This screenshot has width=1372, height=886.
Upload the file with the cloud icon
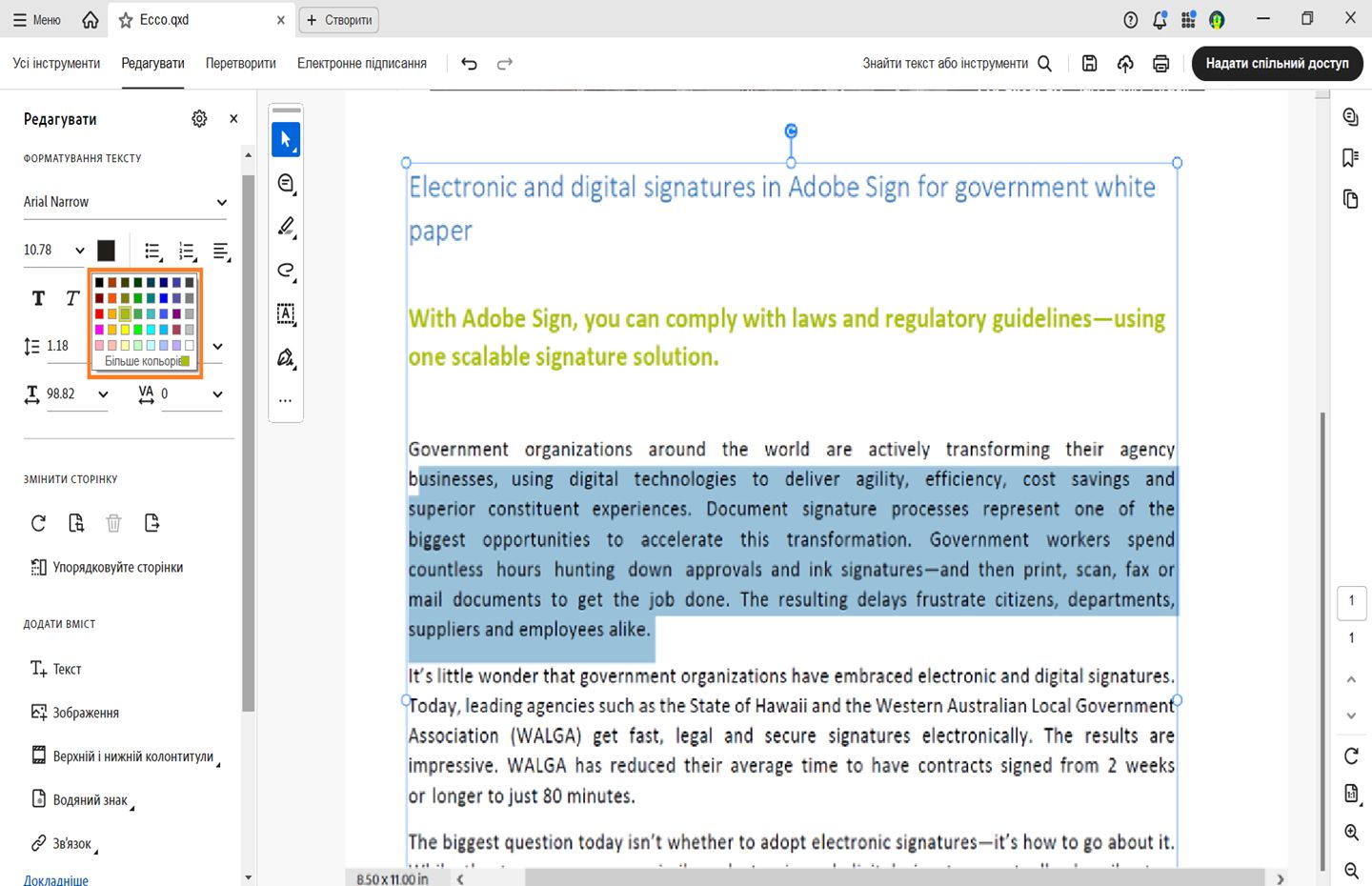[x=1125, y=64]
